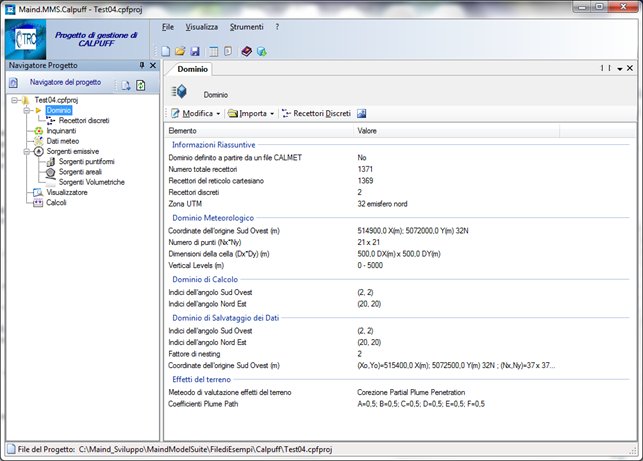Screen dimensions: 643x461
Task: Save project with the floppy disk icon
Action: point(195,51)
